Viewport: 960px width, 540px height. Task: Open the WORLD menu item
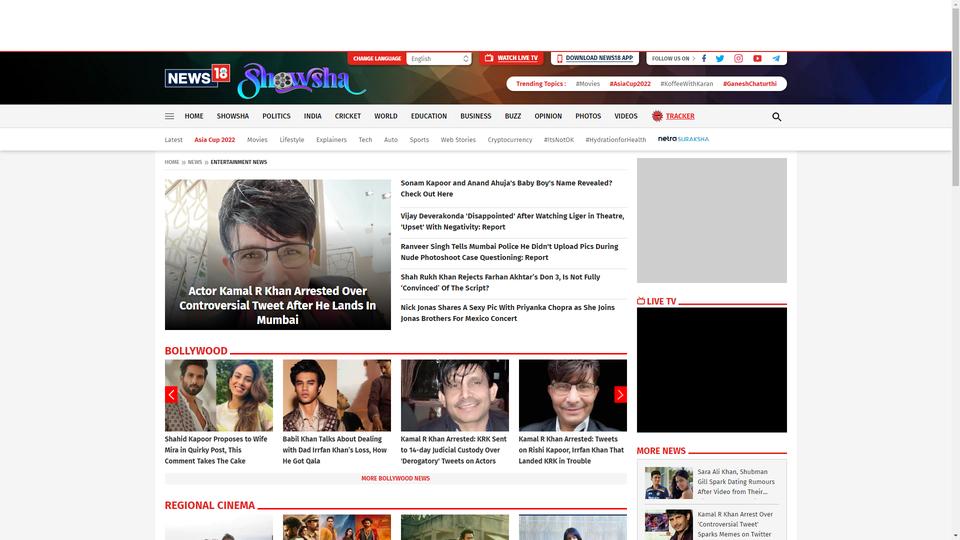[386, 116]
